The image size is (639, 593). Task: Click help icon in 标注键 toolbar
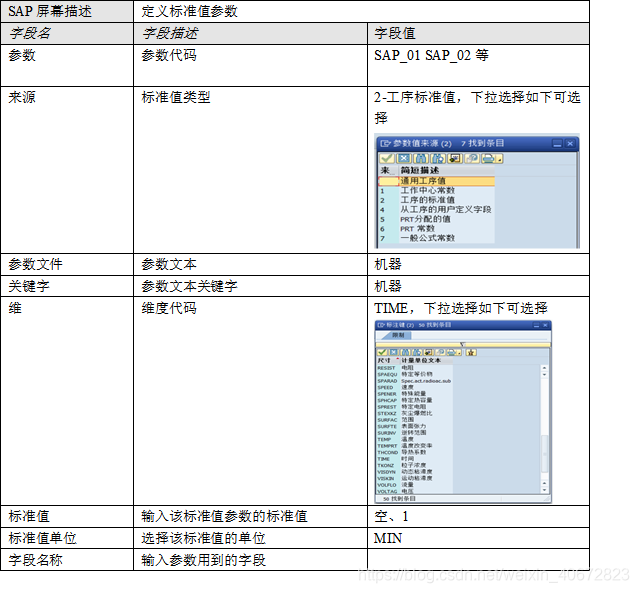(x=440, y=353)
